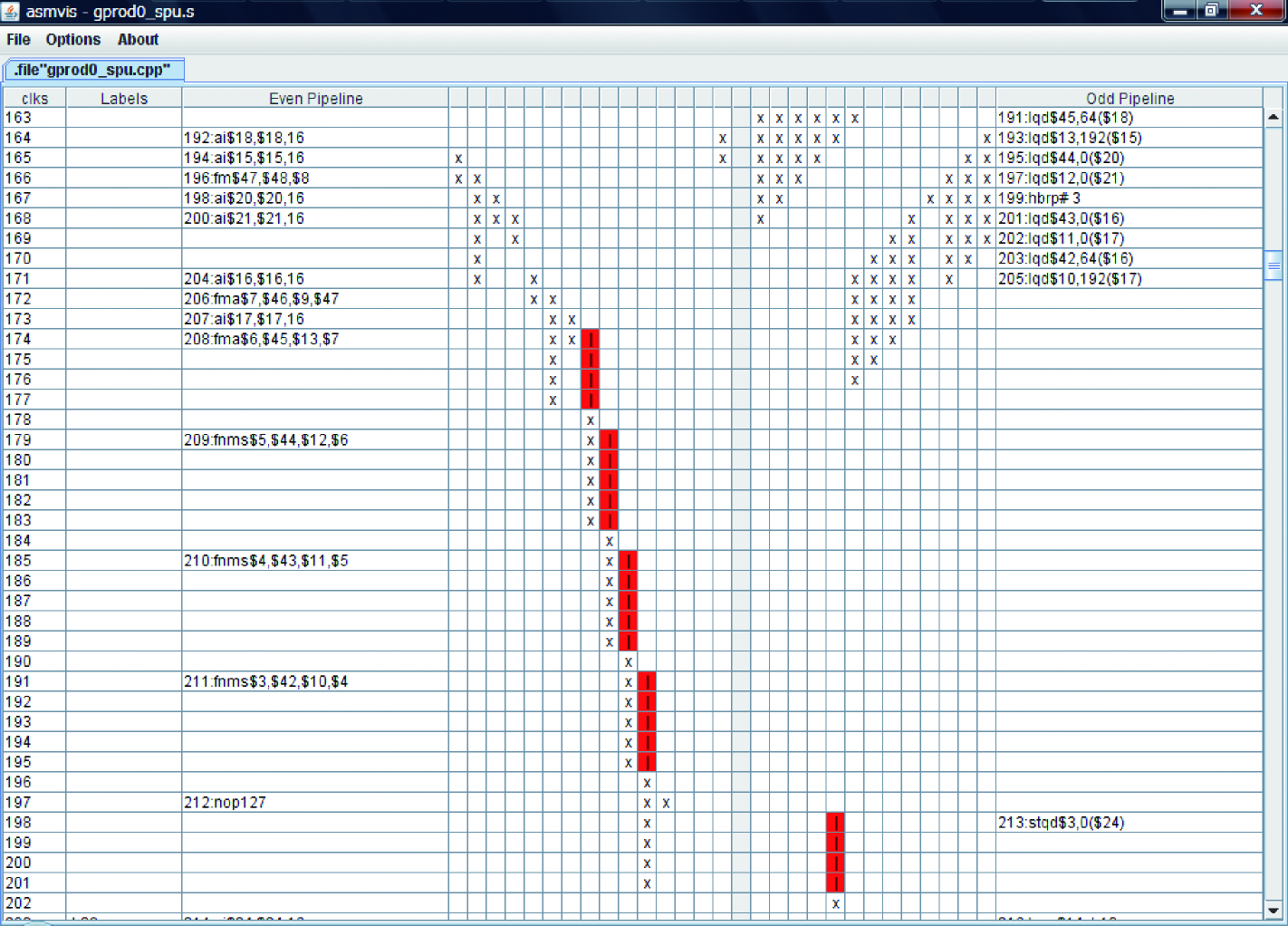
Task: Click the red stall cell in row 195
Action: (647, 762)
